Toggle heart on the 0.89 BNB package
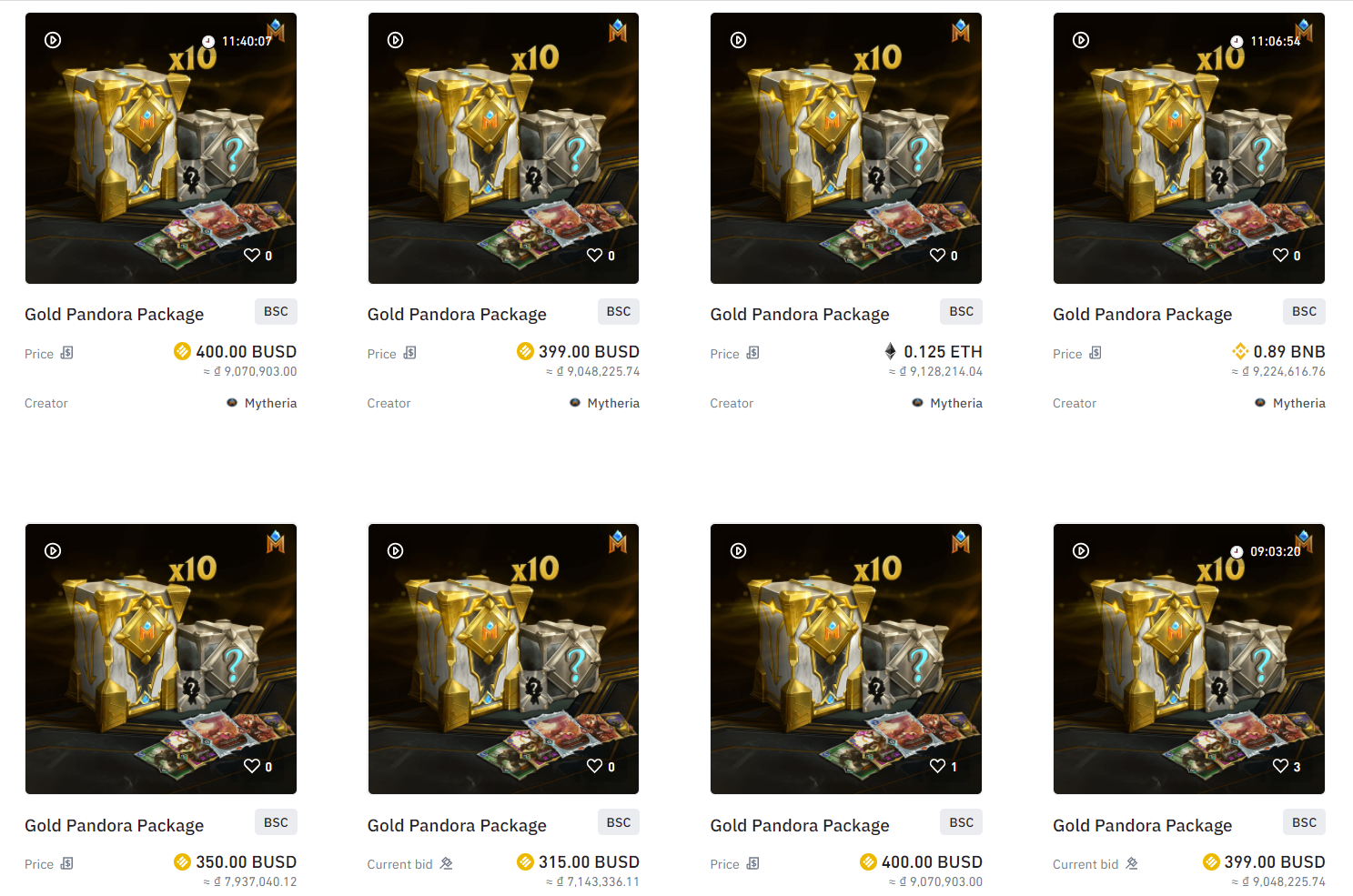The height and width of the screenshot is (896, 1353). [x=1281, y=256]
